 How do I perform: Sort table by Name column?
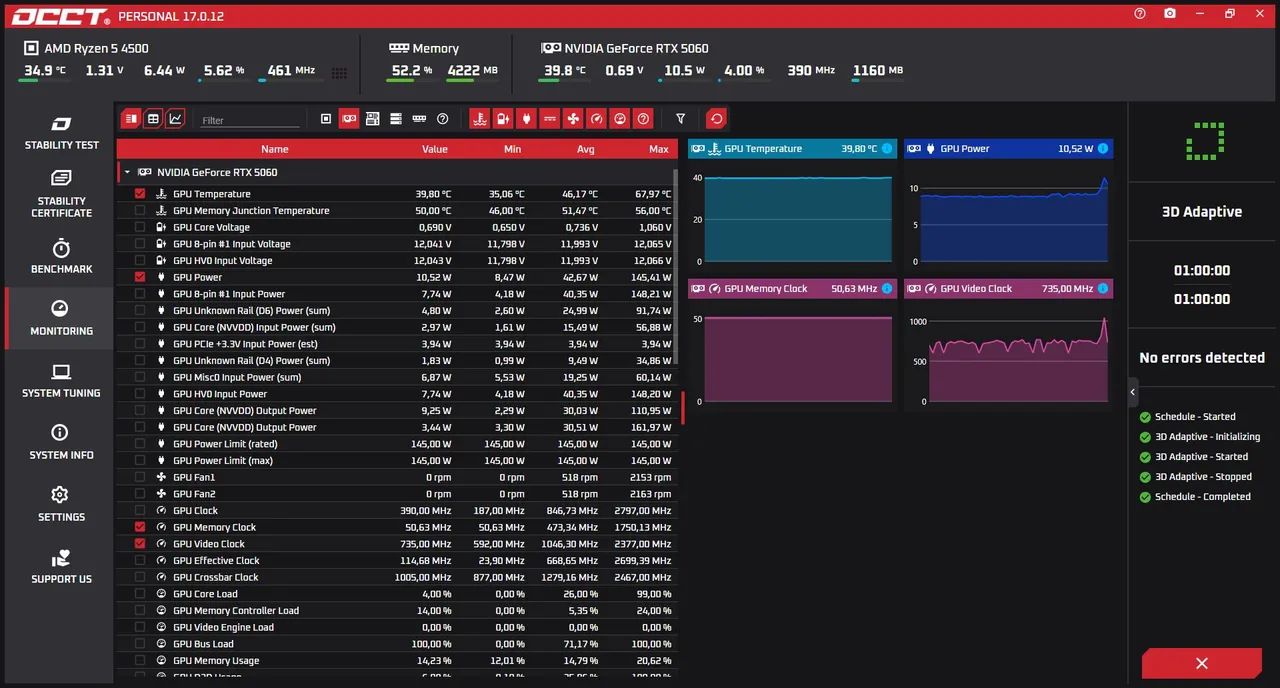tap(275, 149)
